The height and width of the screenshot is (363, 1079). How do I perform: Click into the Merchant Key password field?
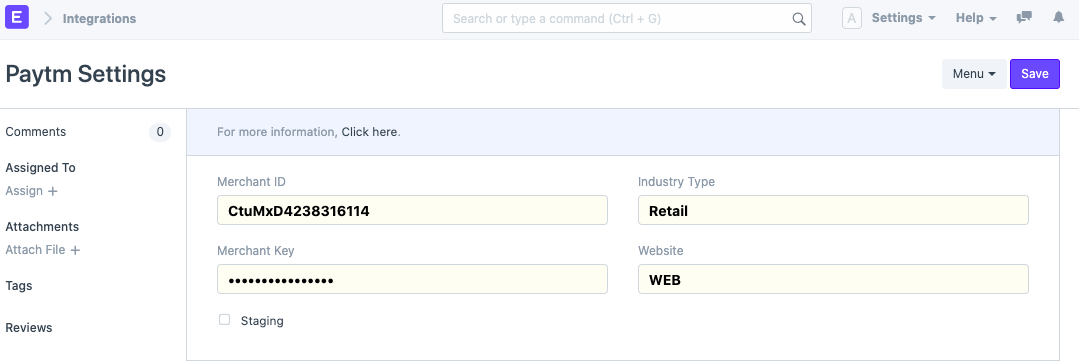click(x=412, y=279)
